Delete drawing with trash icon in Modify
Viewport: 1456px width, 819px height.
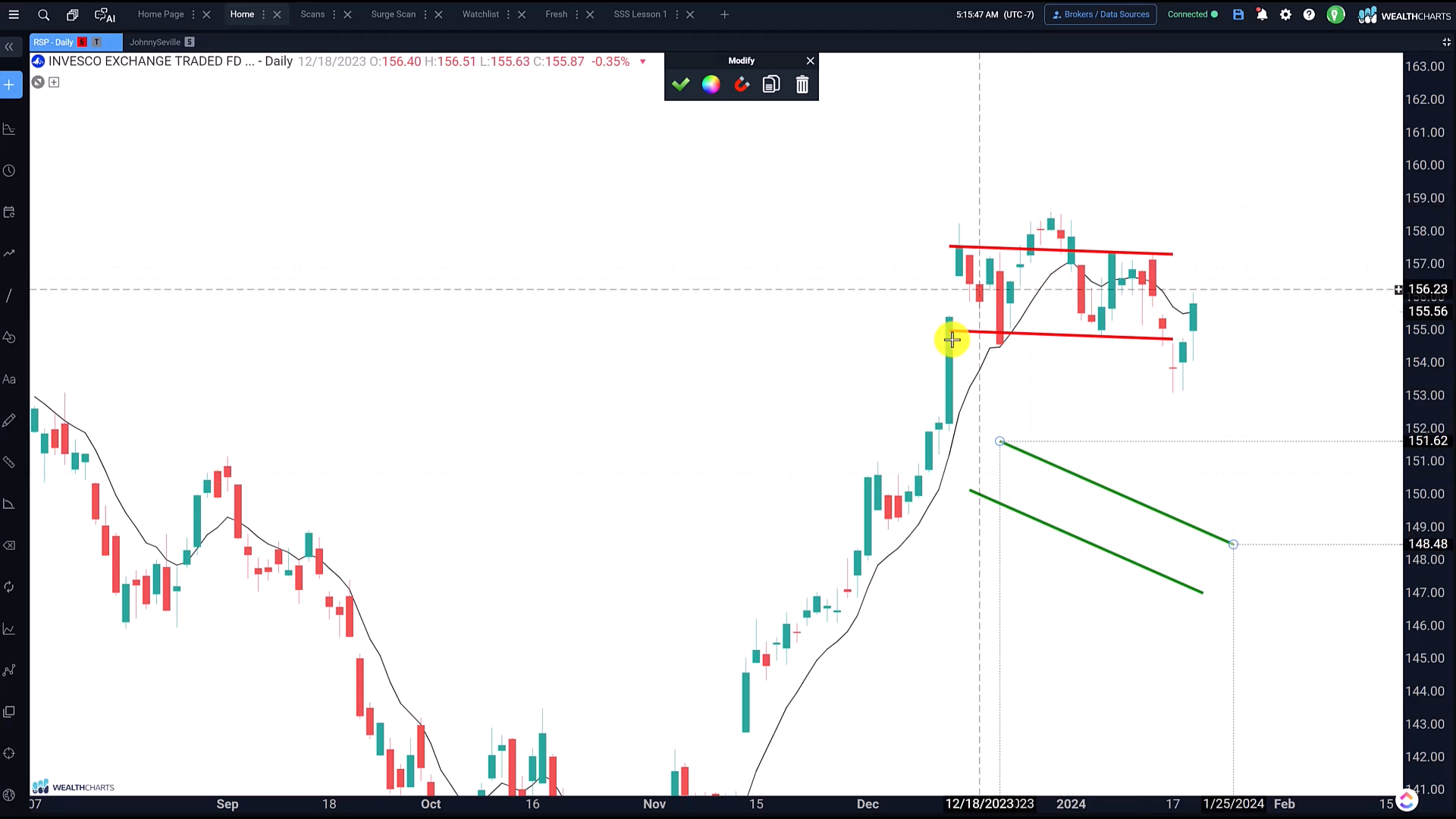pos(802,84)
